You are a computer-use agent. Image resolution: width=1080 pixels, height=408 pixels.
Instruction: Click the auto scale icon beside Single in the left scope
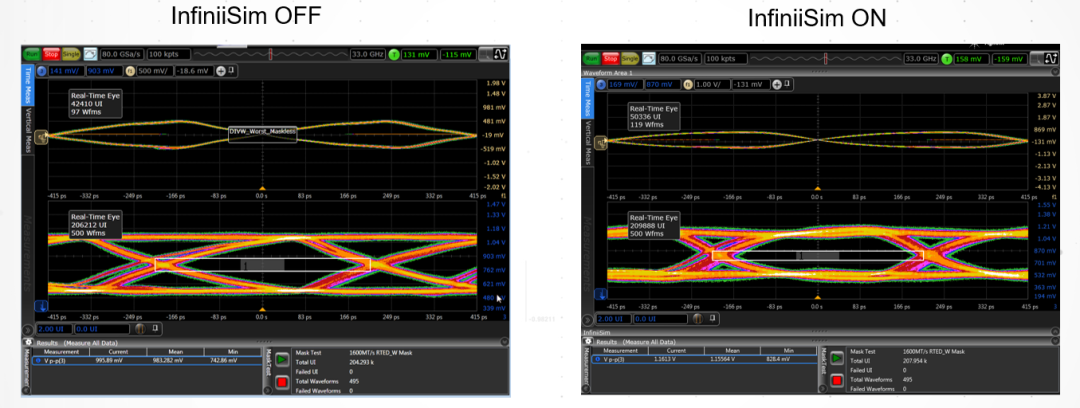pyautogui.click(x=91, y=54)
